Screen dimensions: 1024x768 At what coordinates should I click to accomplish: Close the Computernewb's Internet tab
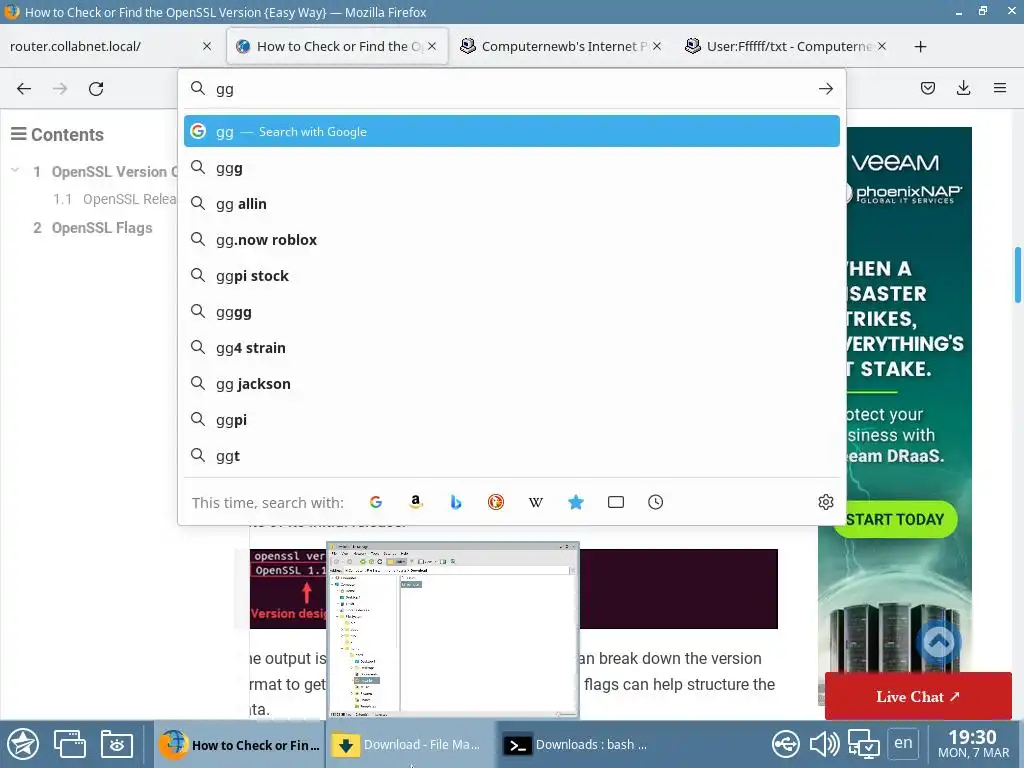click(x=657, y=46)
